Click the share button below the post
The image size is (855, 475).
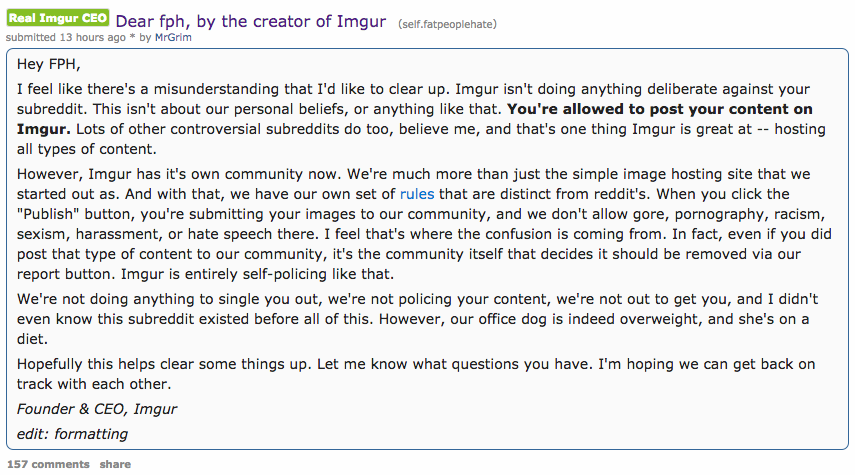coord(115,464)
